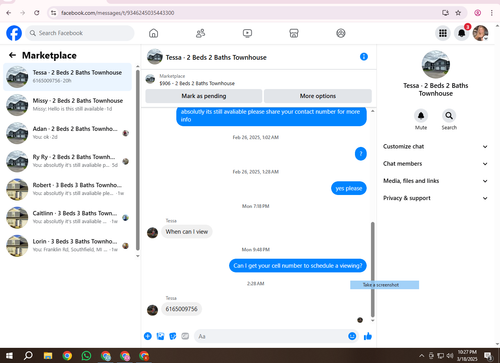Click the 6165009756 message bubble
Viewport: 500px width, 363px height.
181,309
